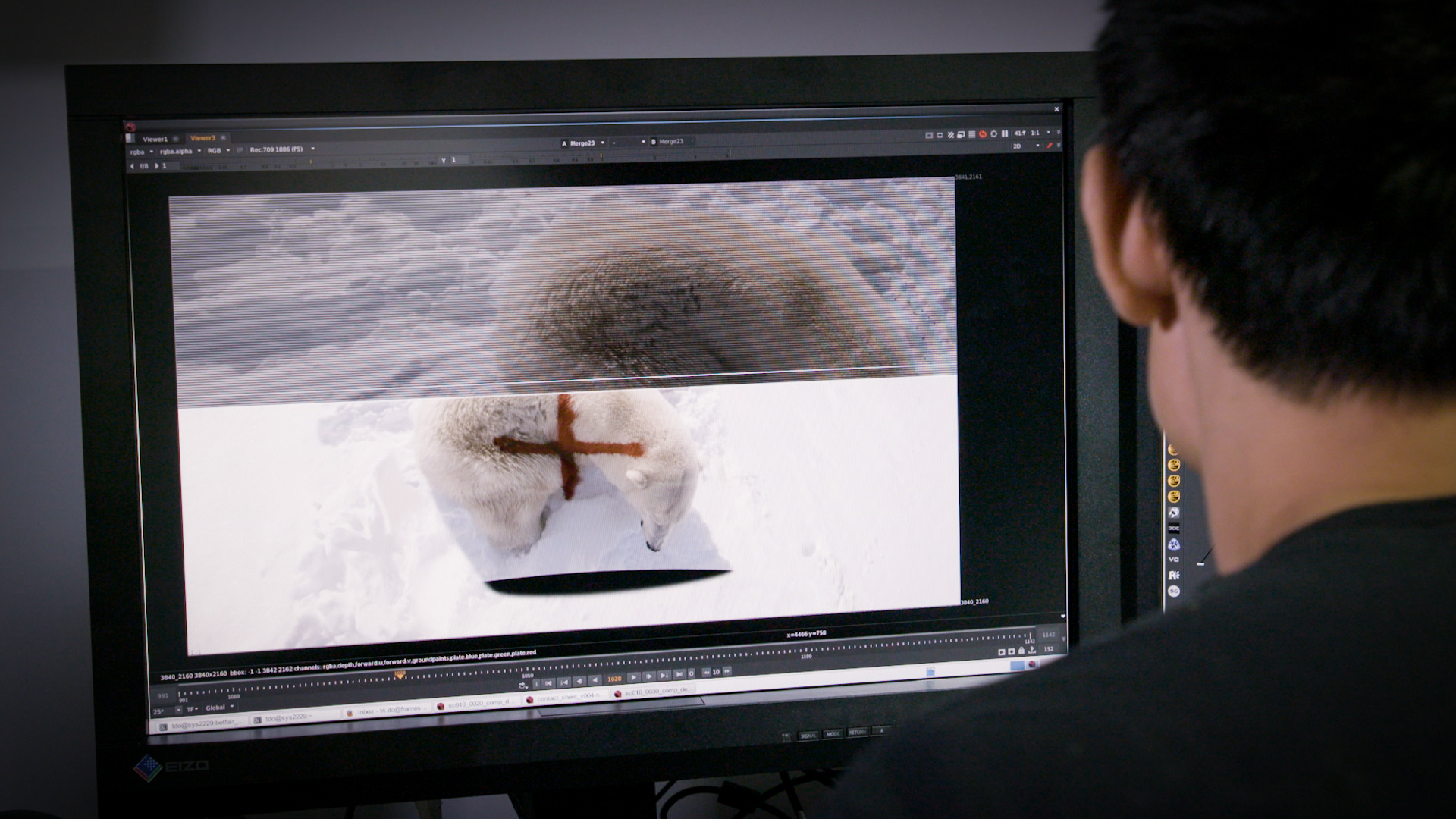Toggle the region of interest icon
Image resolution: width=1456 pixels, height=819 pixels.
(929, 135)
